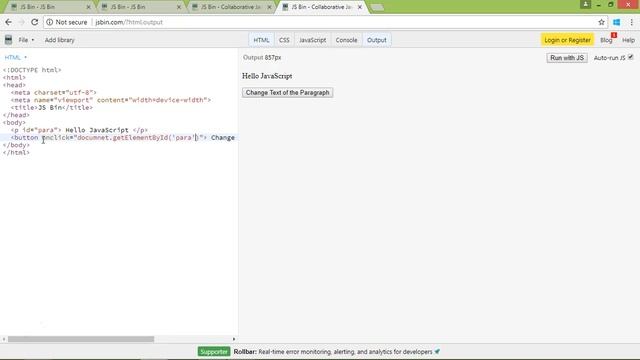Image resolution: width=640 pixels, height=360 pixels.
Task: Minimize the Chrome window
Action: point(598,4)
